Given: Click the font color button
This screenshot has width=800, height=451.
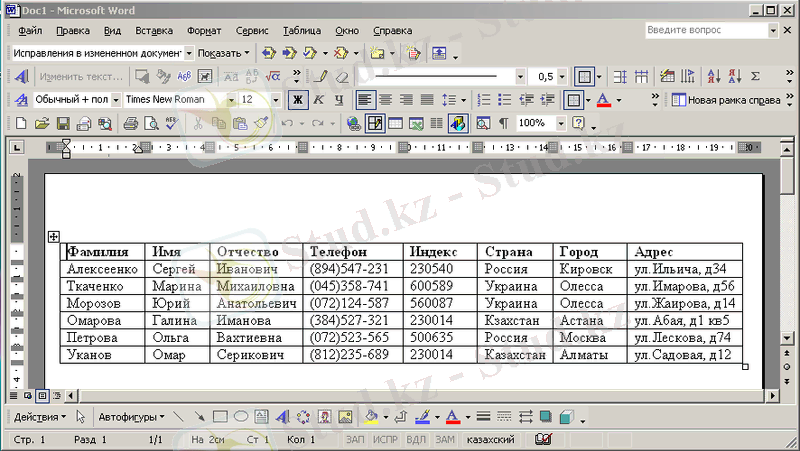Looking at the screenshot, I should pos(603,100).
